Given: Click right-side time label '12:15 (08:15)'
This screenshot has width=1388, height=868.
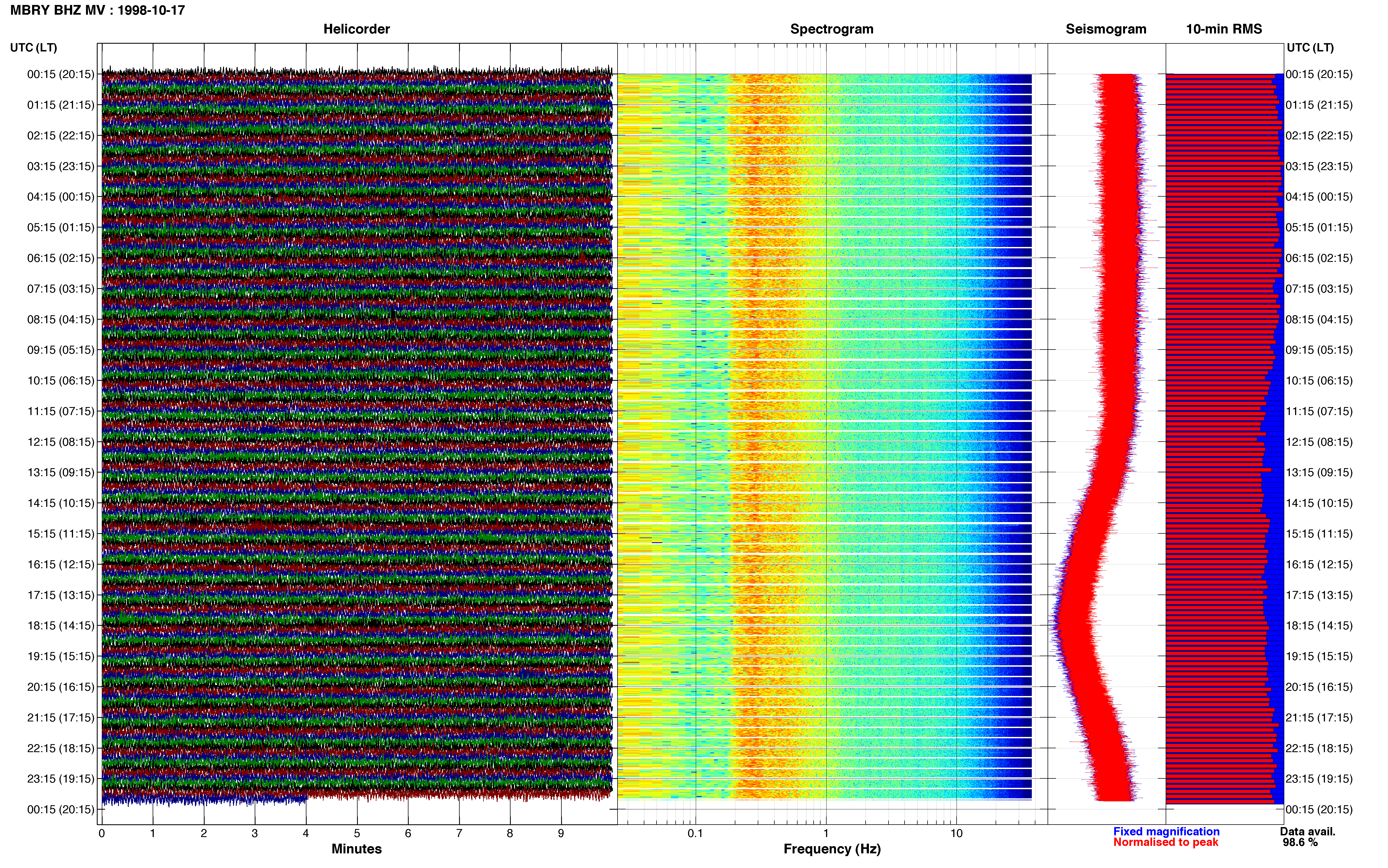Looking at the screenshot, I should click(x=1319, y=442).
